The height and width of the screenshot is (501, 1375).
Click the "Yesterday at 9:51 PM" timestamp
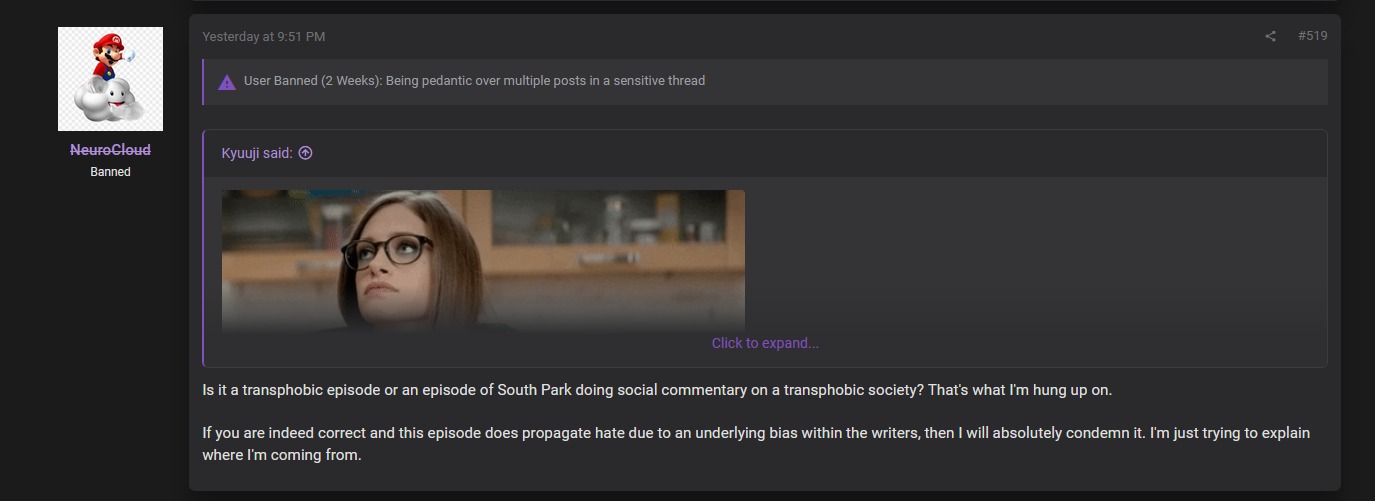[x=263, y=37]
